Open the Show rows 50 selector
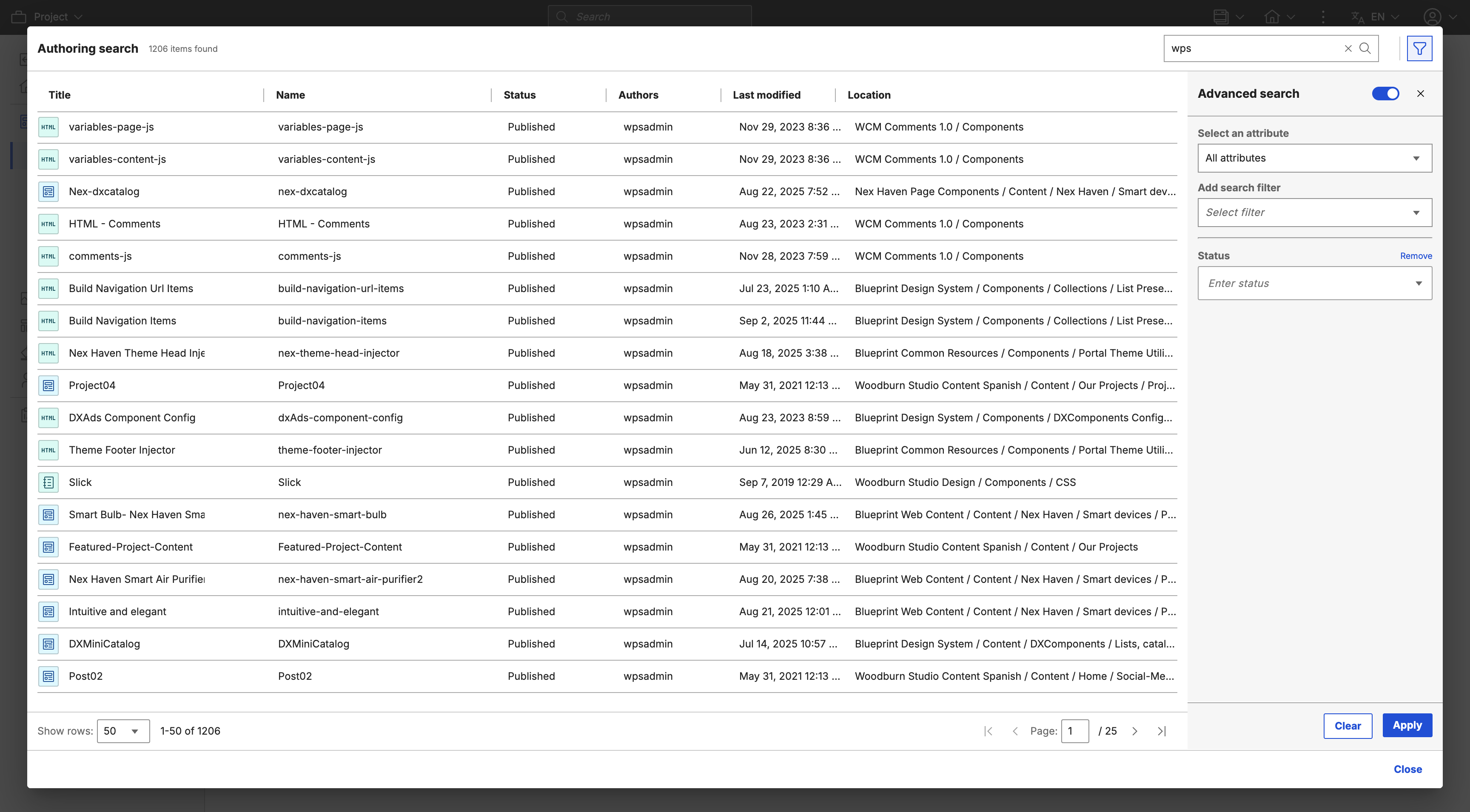Image resolution: width=1470 pixels, height=812 pixels. 122,731
